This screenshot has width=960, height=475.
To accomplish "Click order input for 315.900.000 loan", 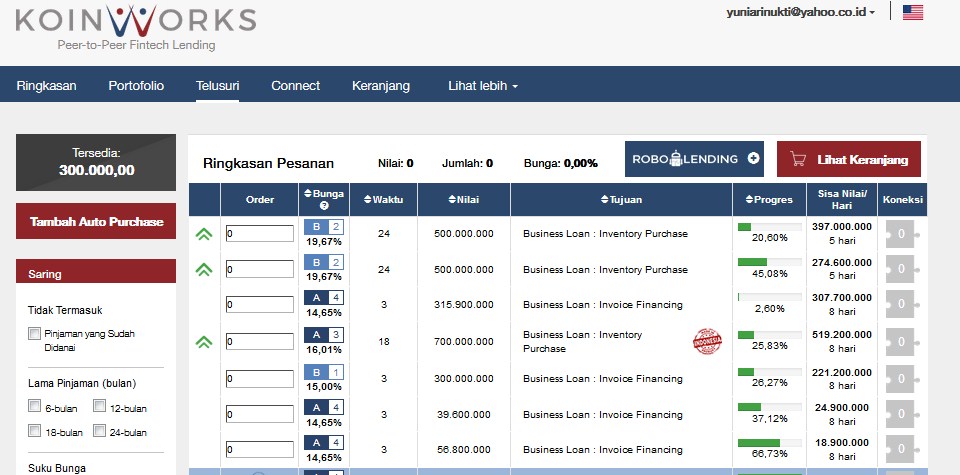I will (x=260, y=304).
